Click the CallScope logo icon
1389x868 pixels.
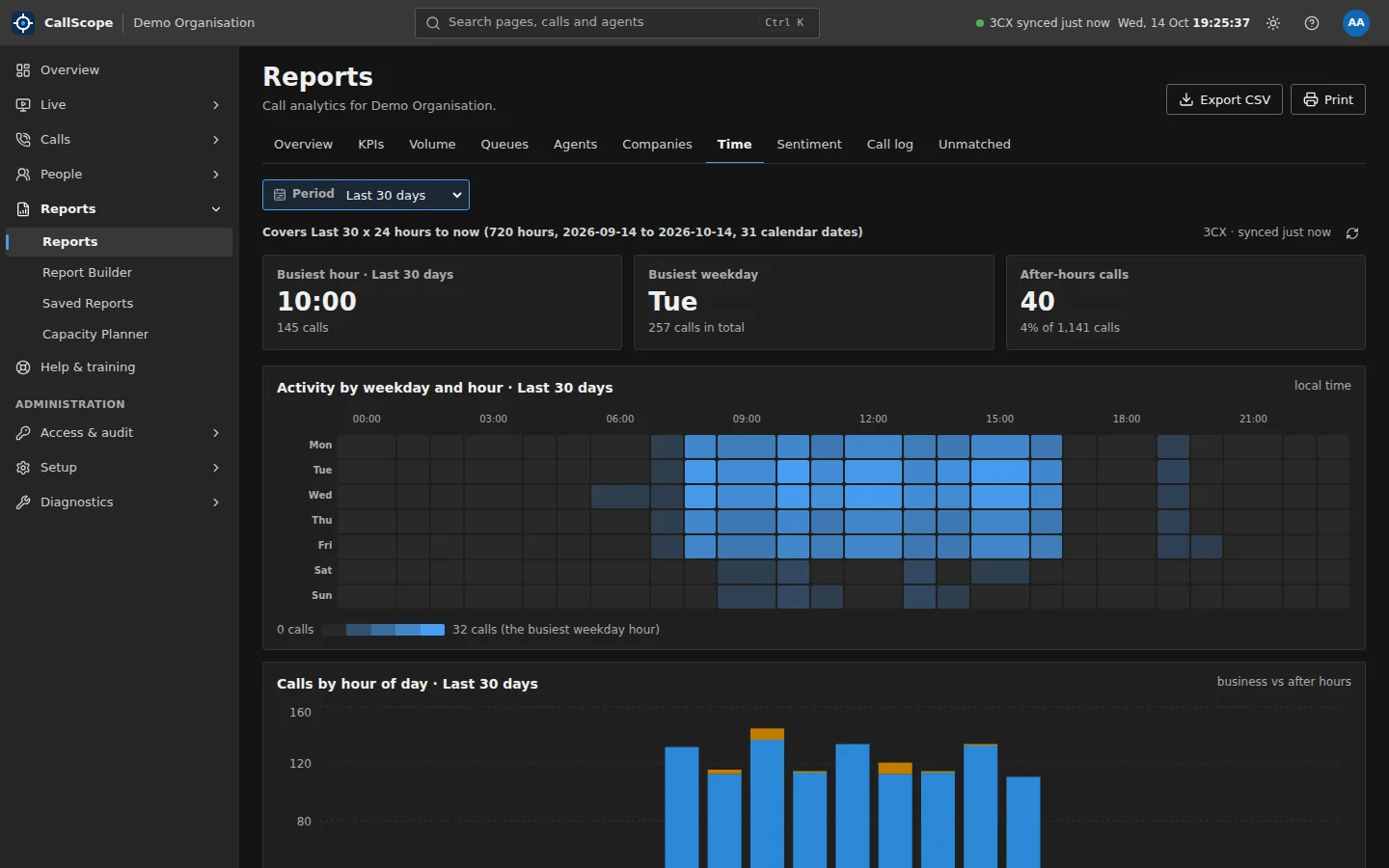point(23,22)
